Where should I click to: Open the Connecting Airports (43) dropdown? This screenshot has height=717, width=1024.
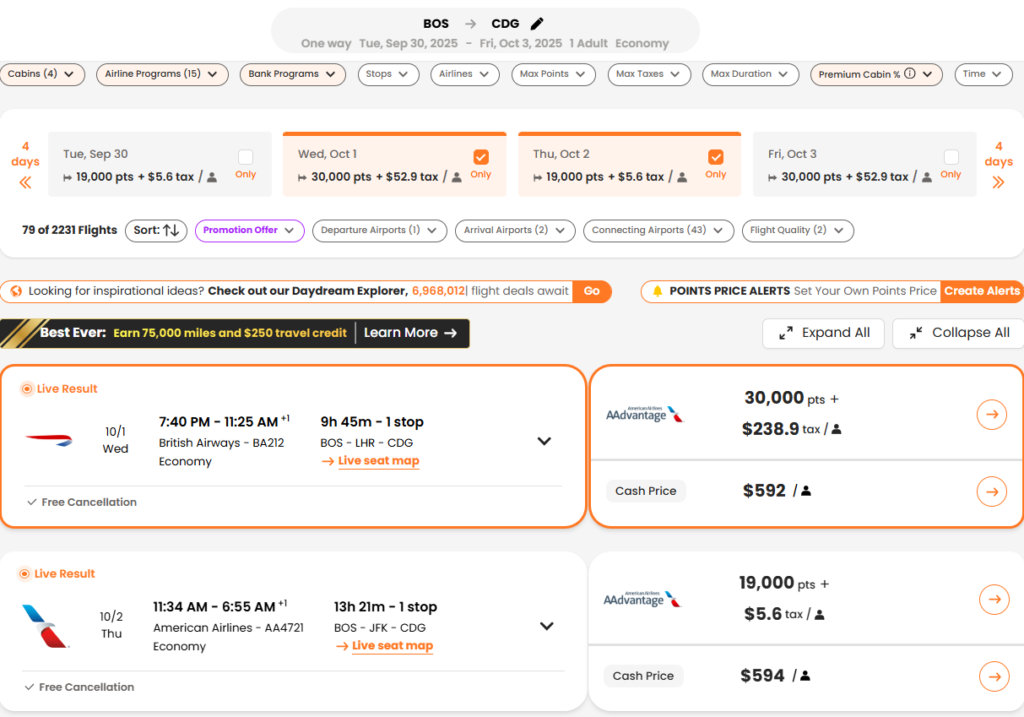point(658,231)
